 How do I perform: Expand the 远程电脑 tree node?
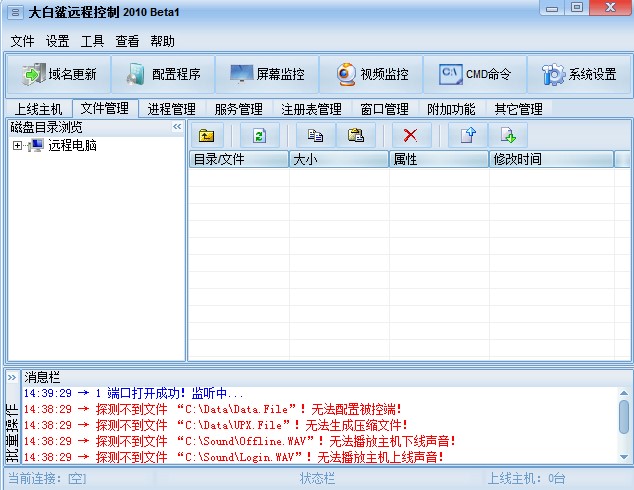17,145
